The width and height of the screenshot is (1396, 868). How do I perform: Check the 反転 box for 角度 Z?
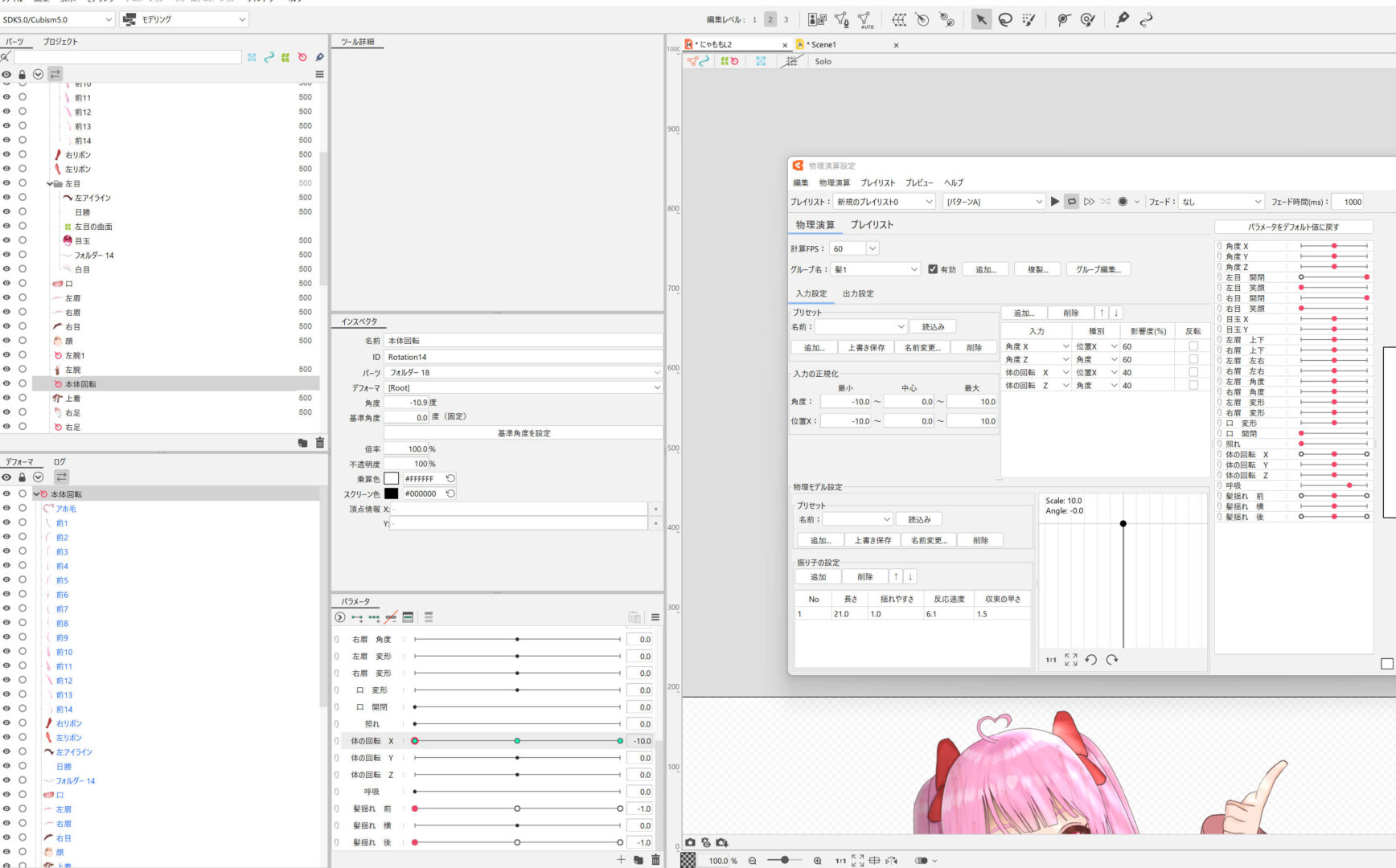tap(1193, 359)
